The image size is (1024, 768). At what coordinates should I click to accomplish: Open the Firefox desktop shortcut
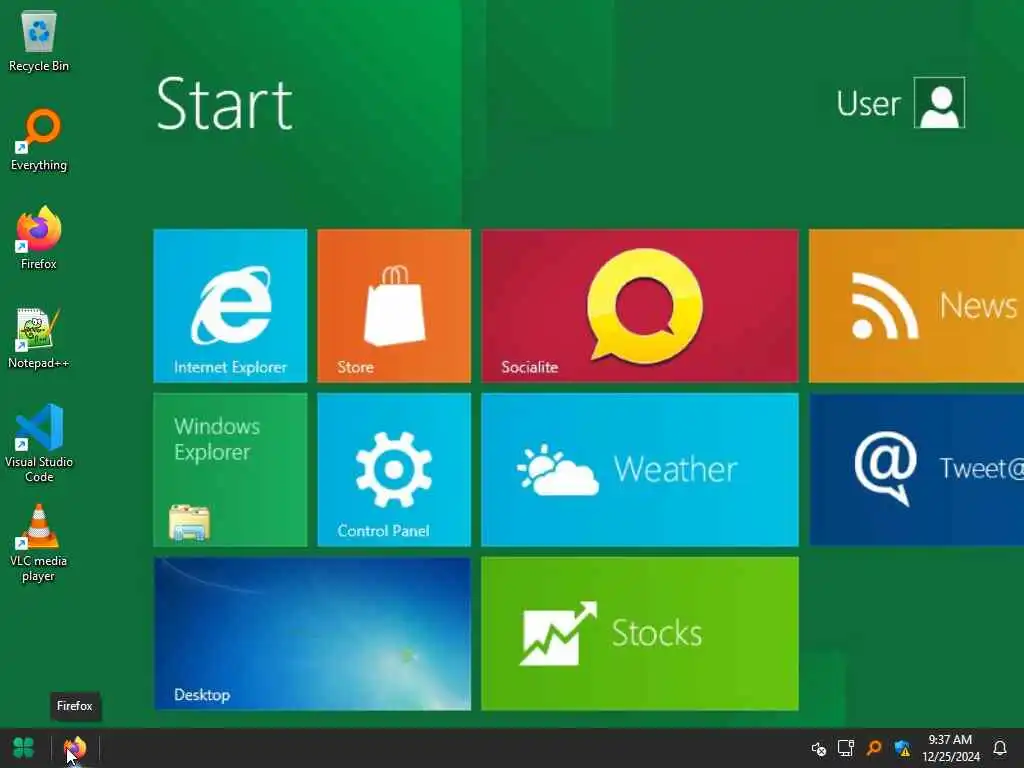[39, 238]
